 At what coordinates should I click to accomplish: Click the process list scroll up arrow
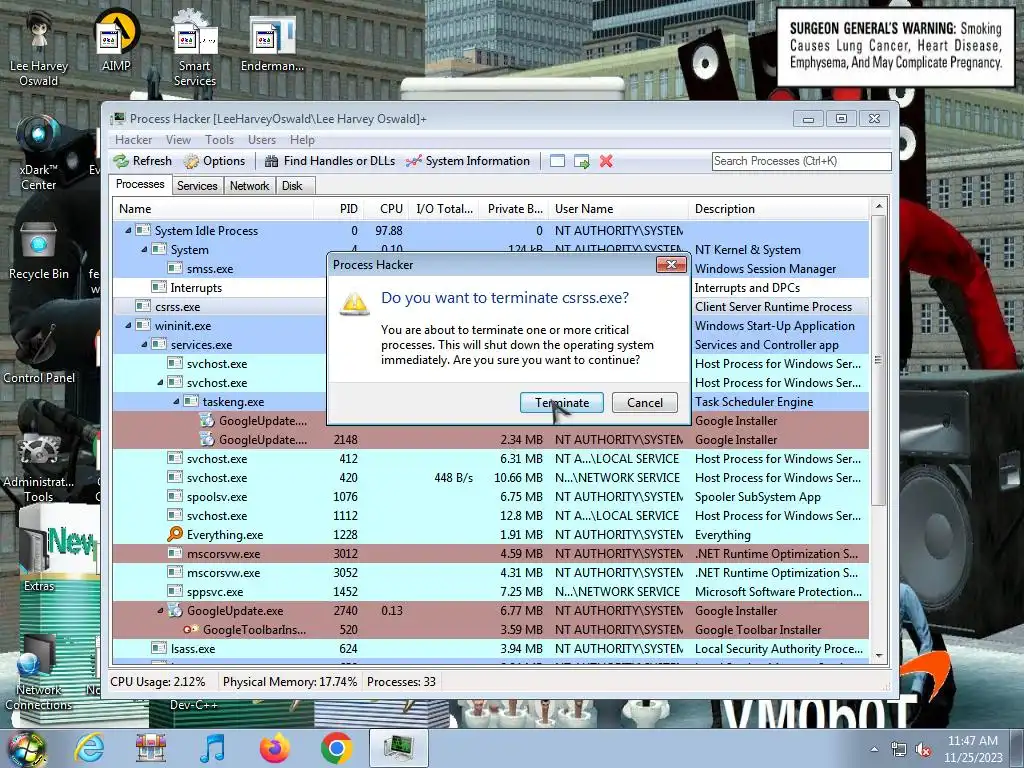(878, 206)
